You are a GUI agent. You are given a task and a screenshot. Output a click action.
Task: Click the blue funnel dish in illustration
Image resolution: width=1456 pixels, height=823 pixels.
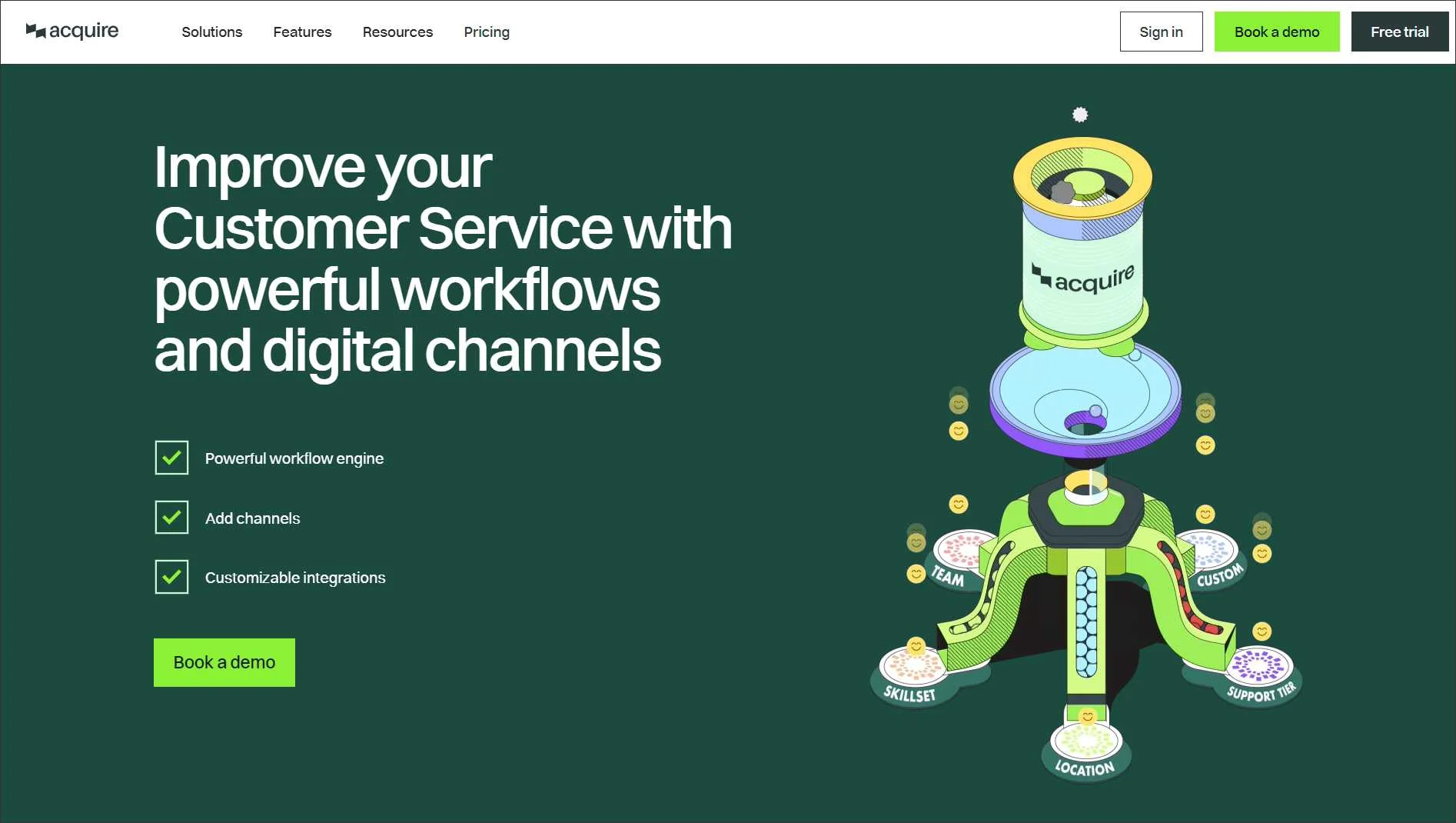point(1085,398)
